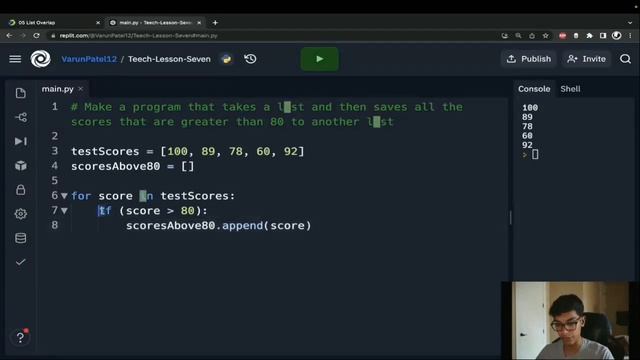
Task: Click the Invite button
Action: [x=587, y=59]
